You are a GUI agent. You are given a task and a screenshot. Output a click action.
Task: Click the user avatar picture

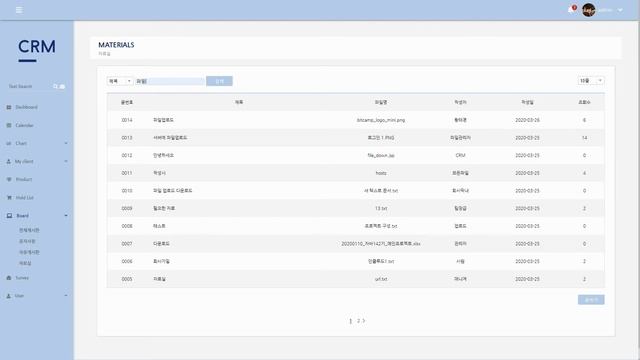[588, 10]
